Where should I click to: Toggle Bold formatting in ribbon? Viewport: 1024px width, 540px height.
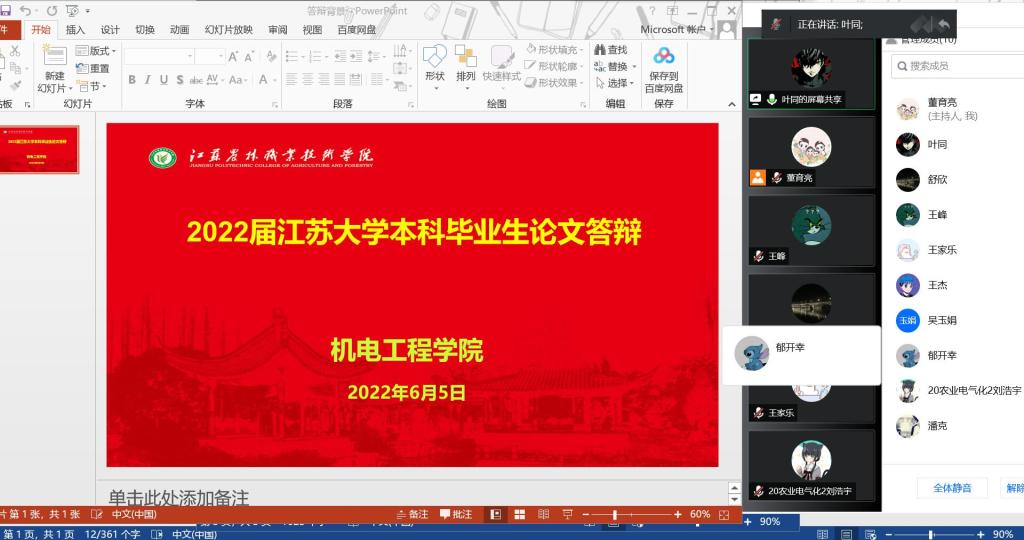(132, 80)
